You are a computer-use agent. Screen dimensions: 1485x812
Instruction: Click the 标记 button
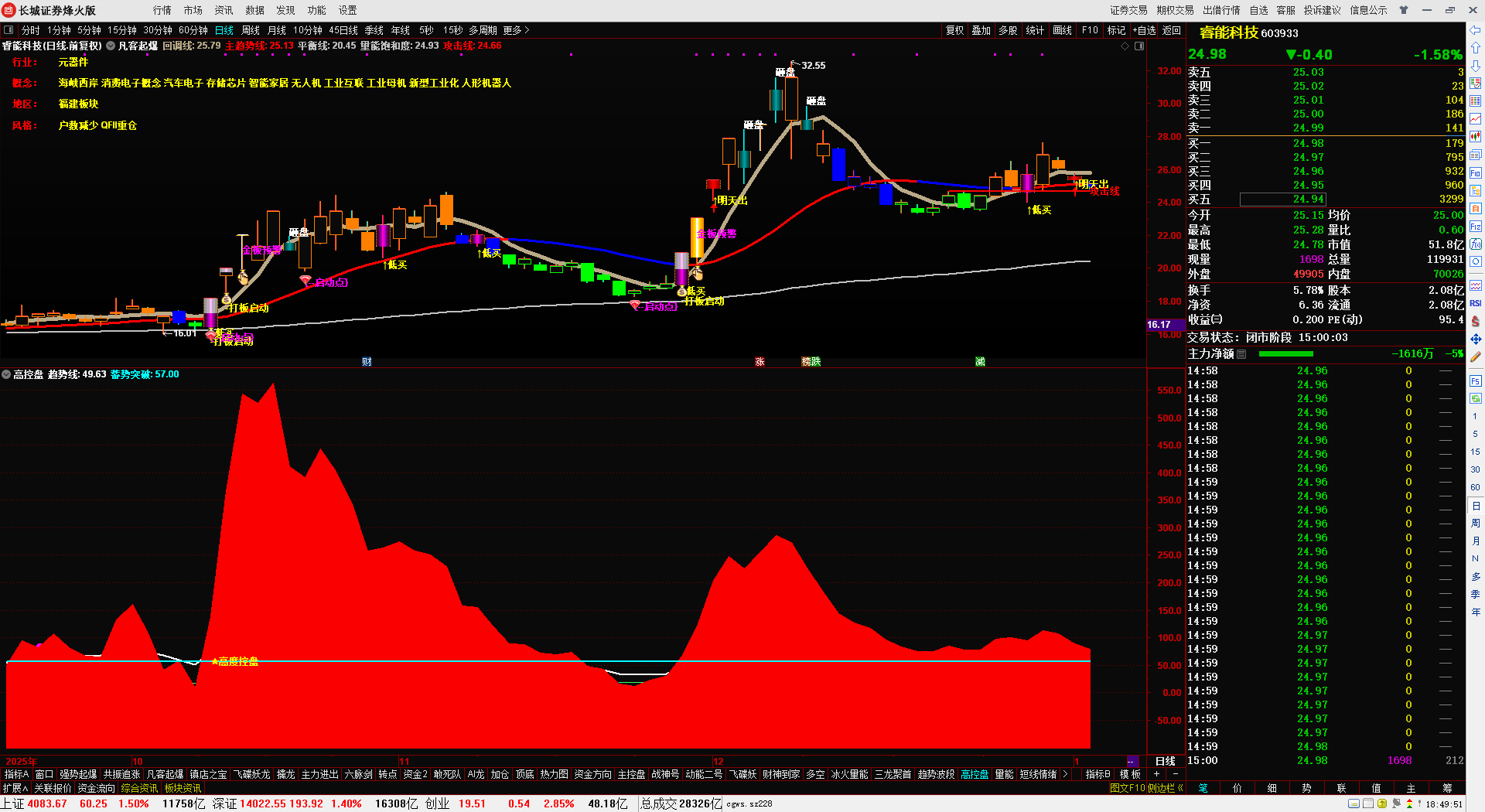(1116, 30)
